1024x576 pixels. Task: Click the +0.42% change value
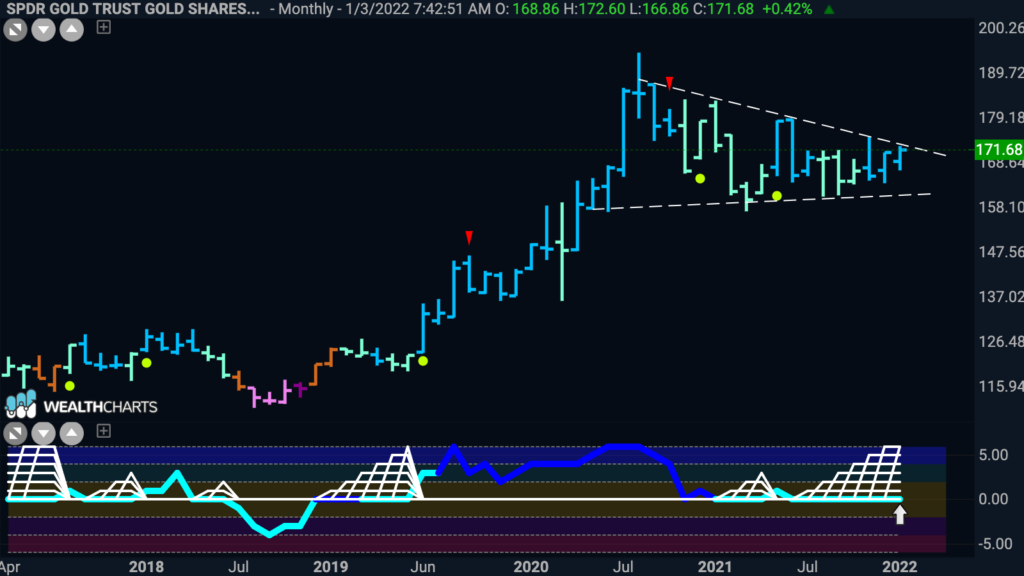tap(787, 9)
